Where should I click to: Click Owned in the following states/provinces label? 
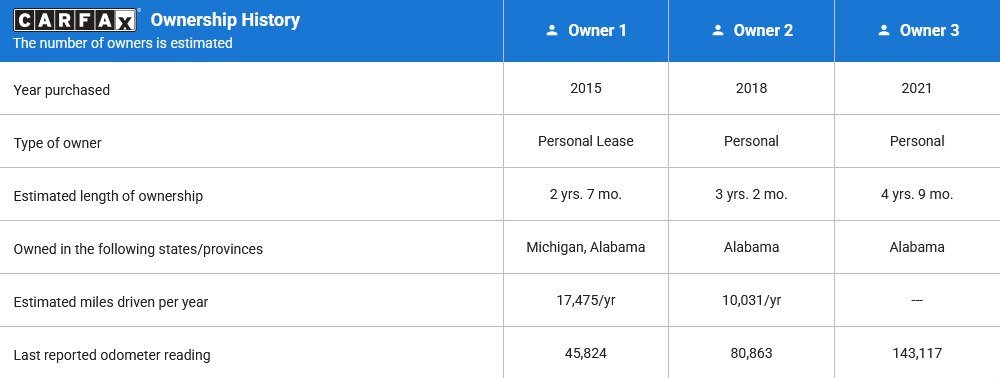(138, 249)
